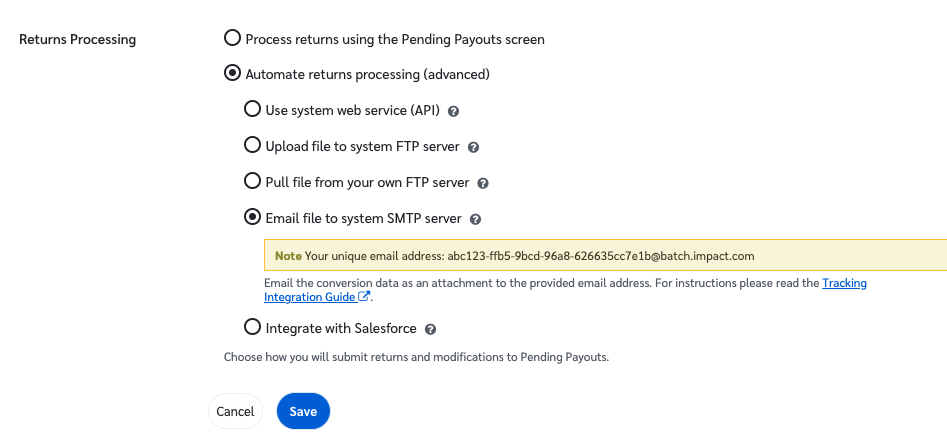Click the 'Choose how you will submit returns' text
This screenshot has height=448, width=947.
[x=416, y=356]
